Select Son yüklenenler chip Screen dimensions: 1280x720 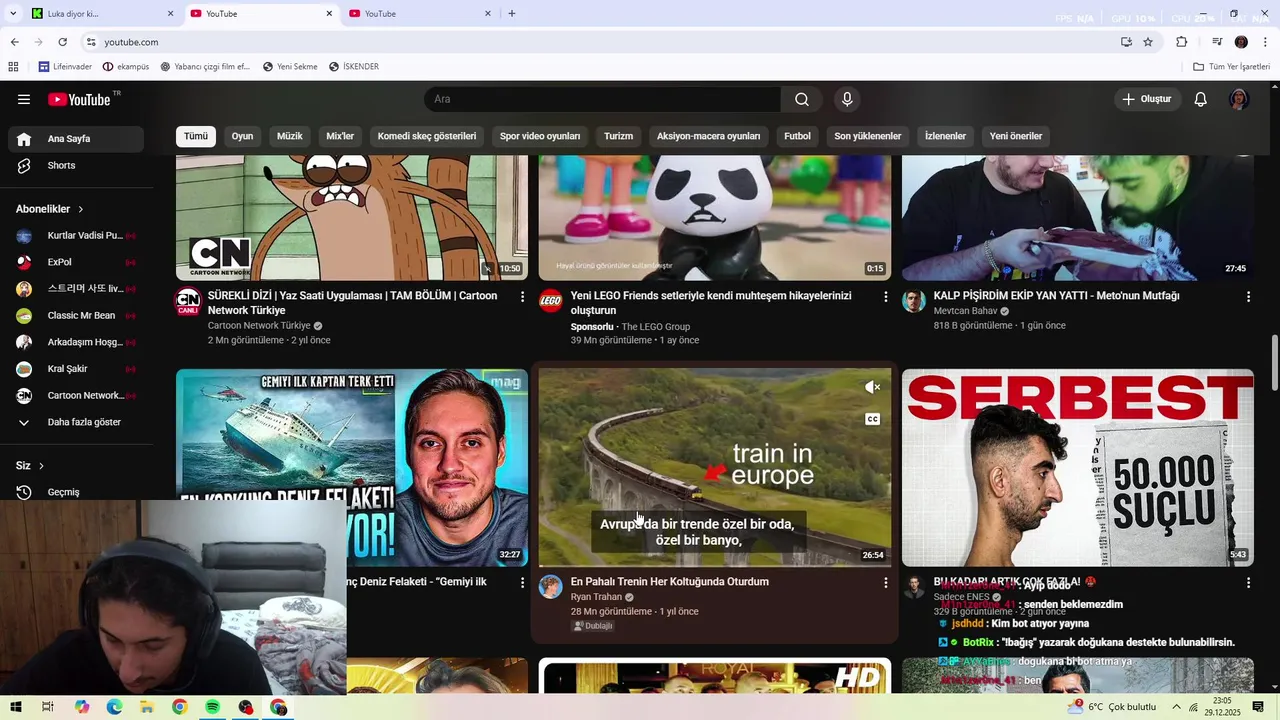tap(868, 136)
